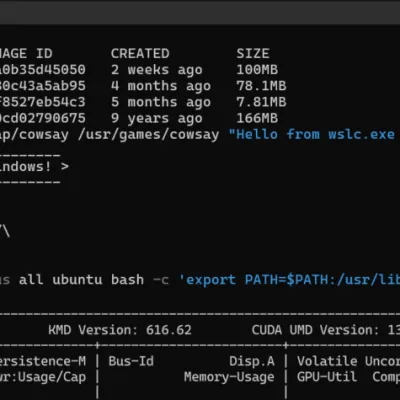Click the /usr/games/cowsay path
400x400 pixels.
point(148,135)
